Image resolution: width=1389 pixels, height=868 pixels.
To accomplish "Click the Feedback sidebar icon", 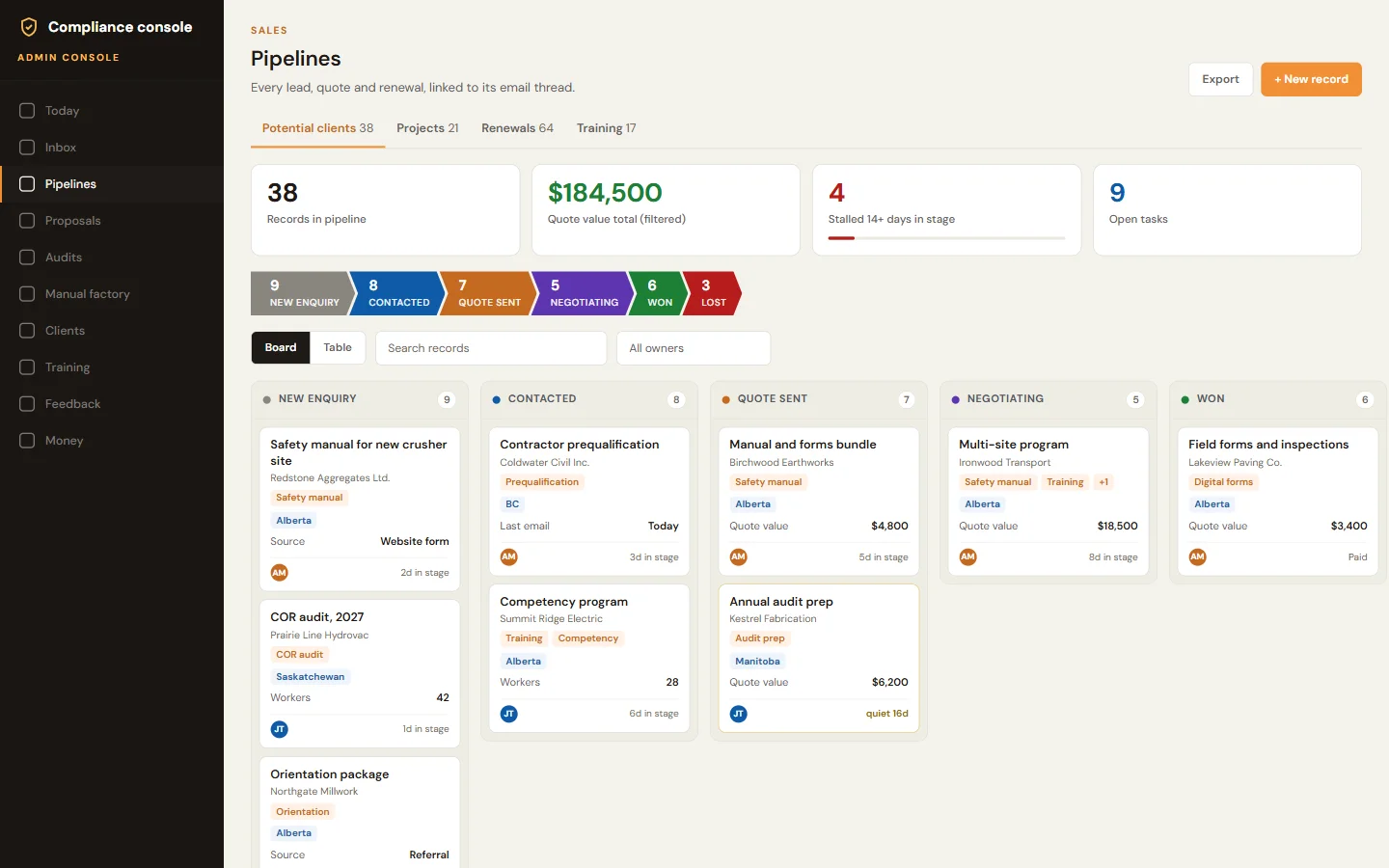I will (x=27, y=404).
